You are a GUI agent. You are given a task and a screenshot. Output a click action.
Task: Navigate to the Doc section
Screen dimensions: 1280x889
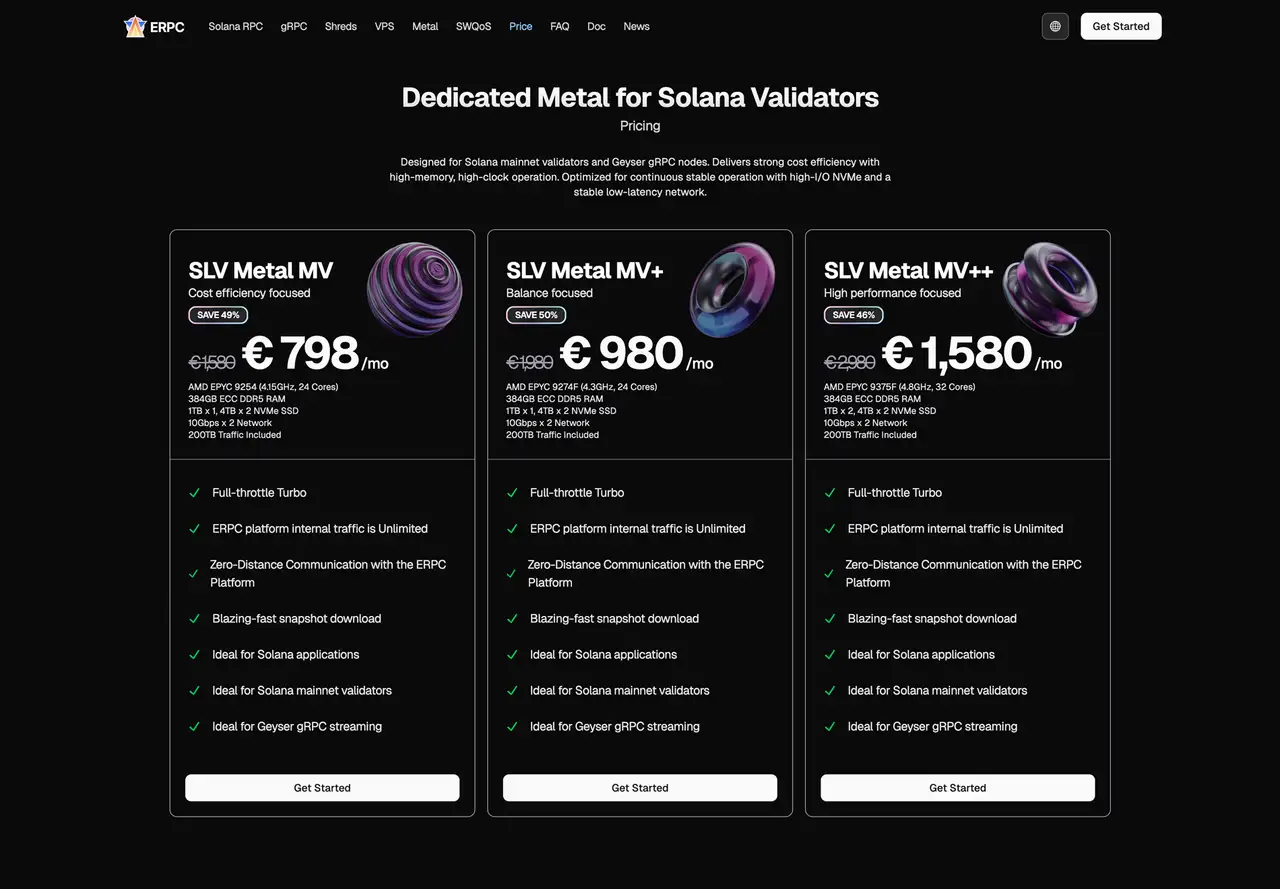coord(596,26)
